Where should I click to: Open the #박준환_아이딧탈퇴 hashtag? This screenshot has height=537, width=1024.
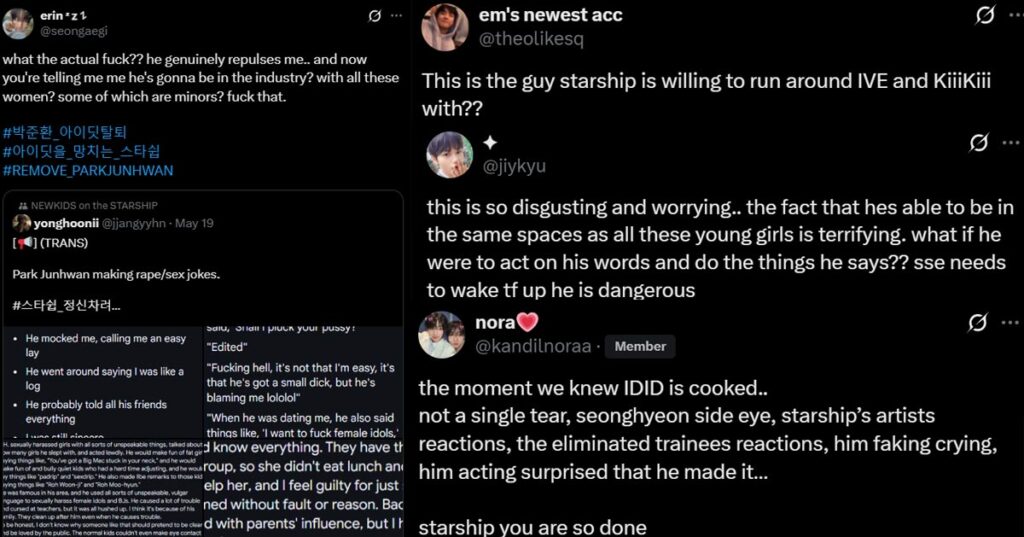click(x=76, y=133)
